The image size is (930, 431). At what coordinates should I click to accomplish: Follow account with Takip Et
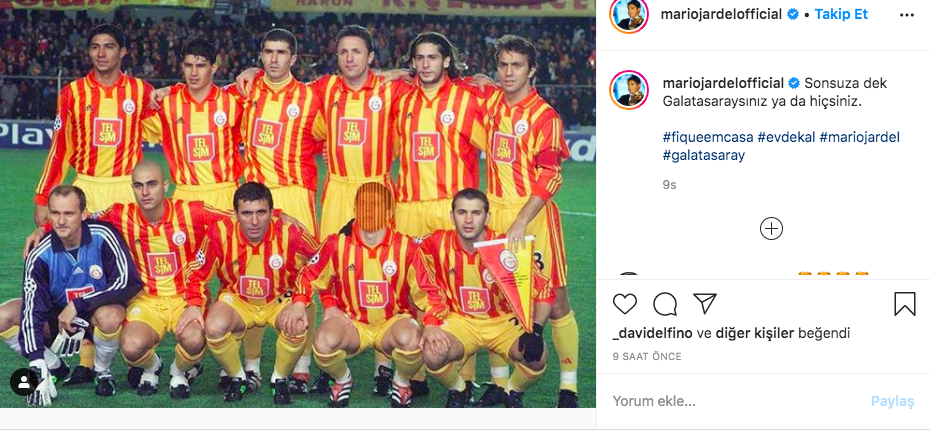click(x=841, y=15)
